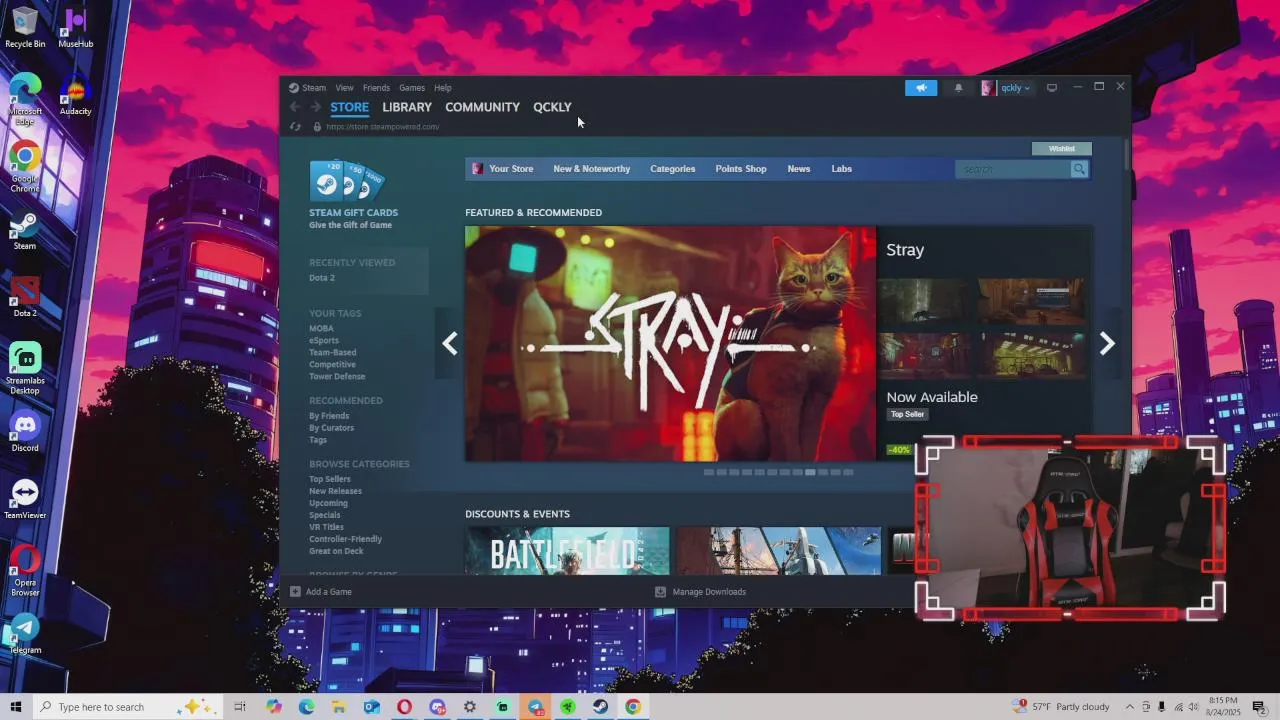
Task: Click store search input field
Action: click(1013, 169)
